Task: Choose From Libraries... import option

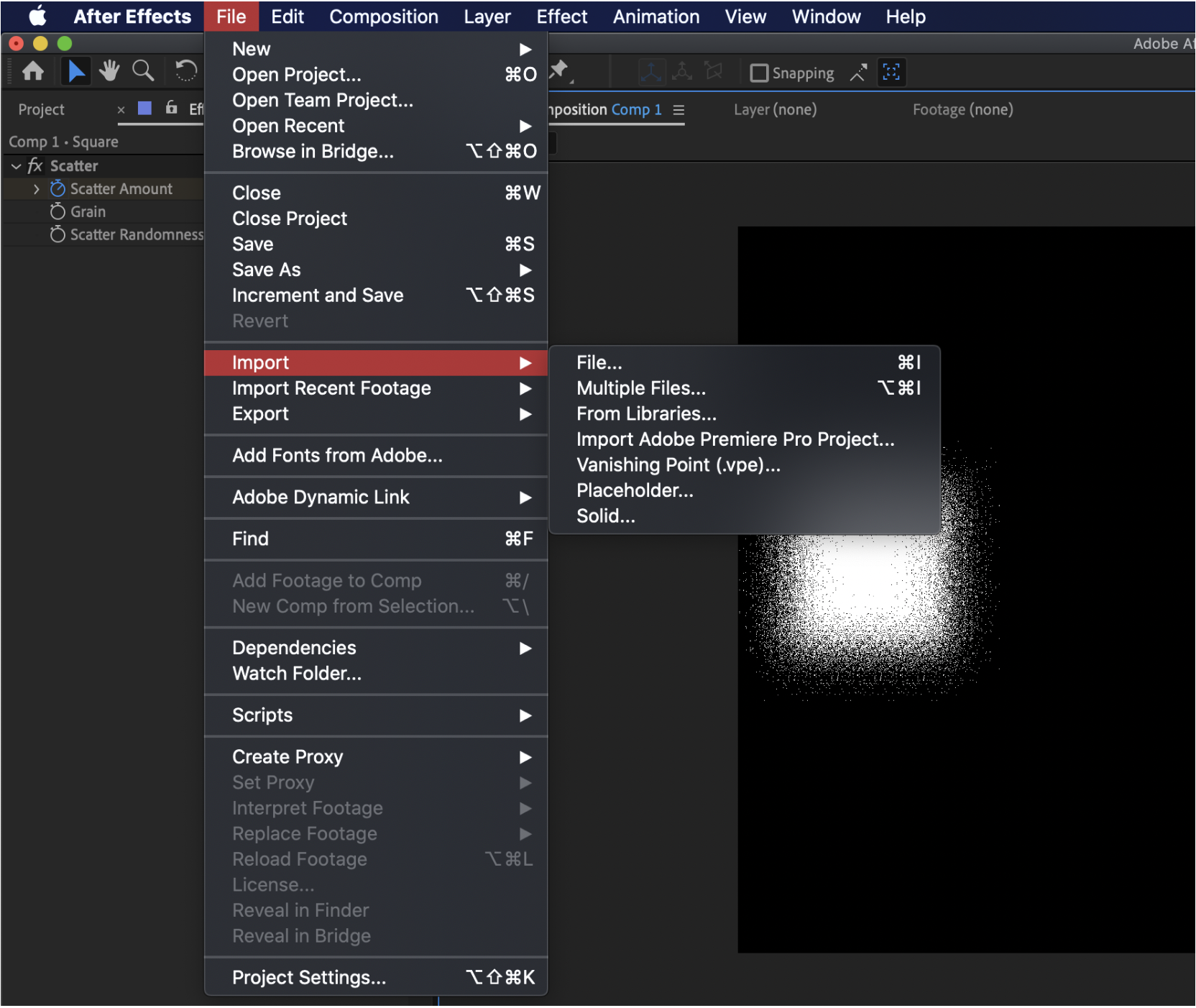Action: [745, 414]
